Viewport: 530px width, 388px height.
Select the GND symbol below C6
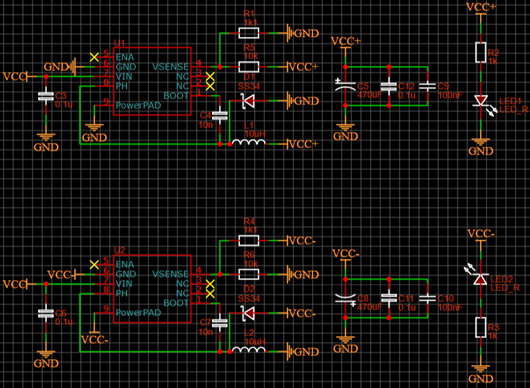tap(46, 359)
